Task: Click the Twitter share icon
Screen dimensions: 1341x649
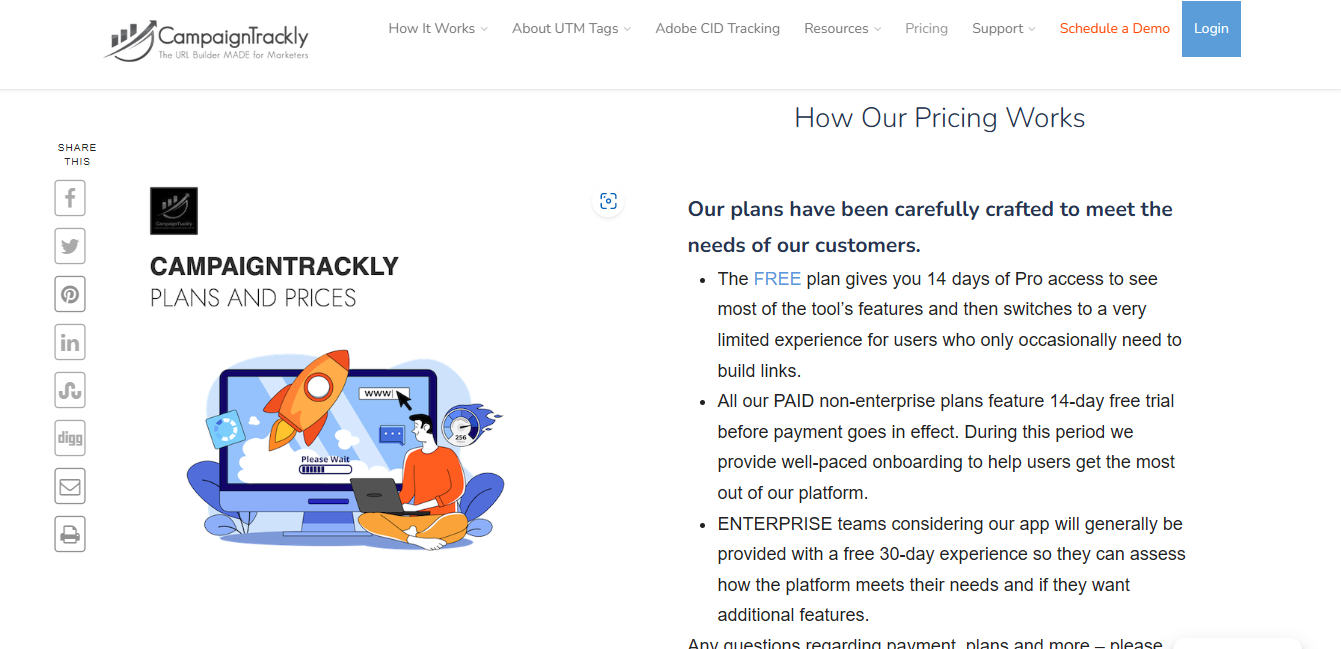Action: click(70, 246)
